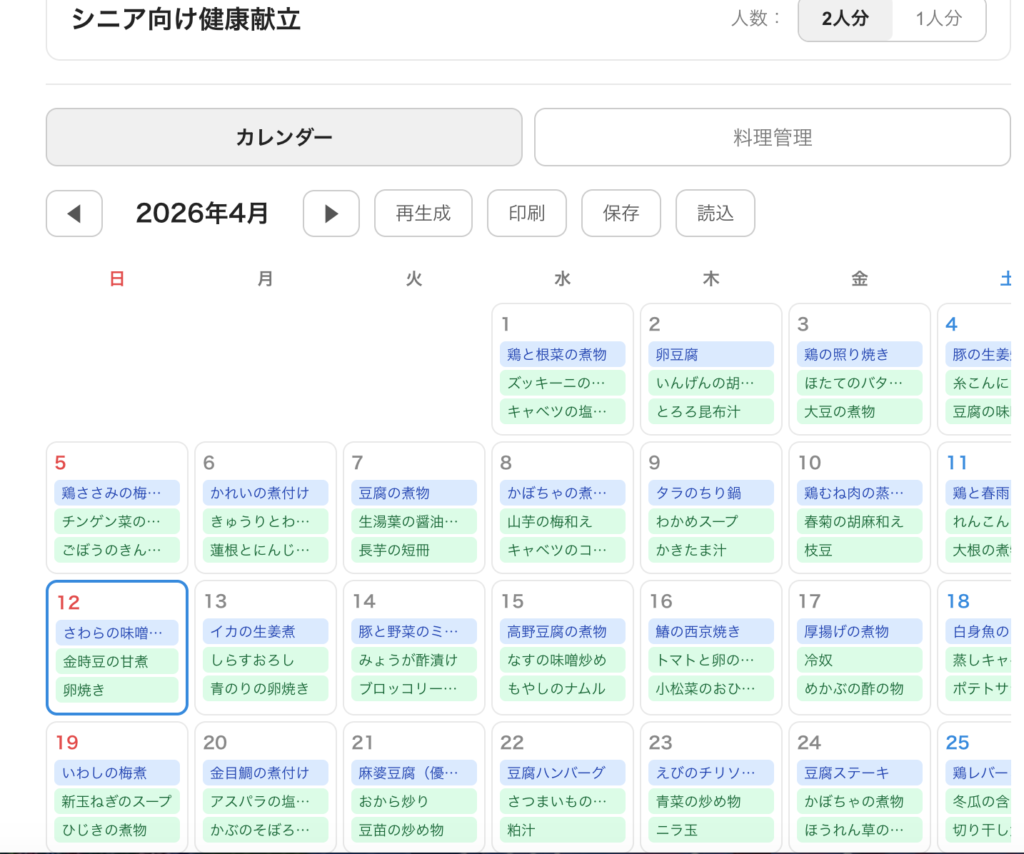
Task: Advance to next month with right arrow
Action: 331,213
